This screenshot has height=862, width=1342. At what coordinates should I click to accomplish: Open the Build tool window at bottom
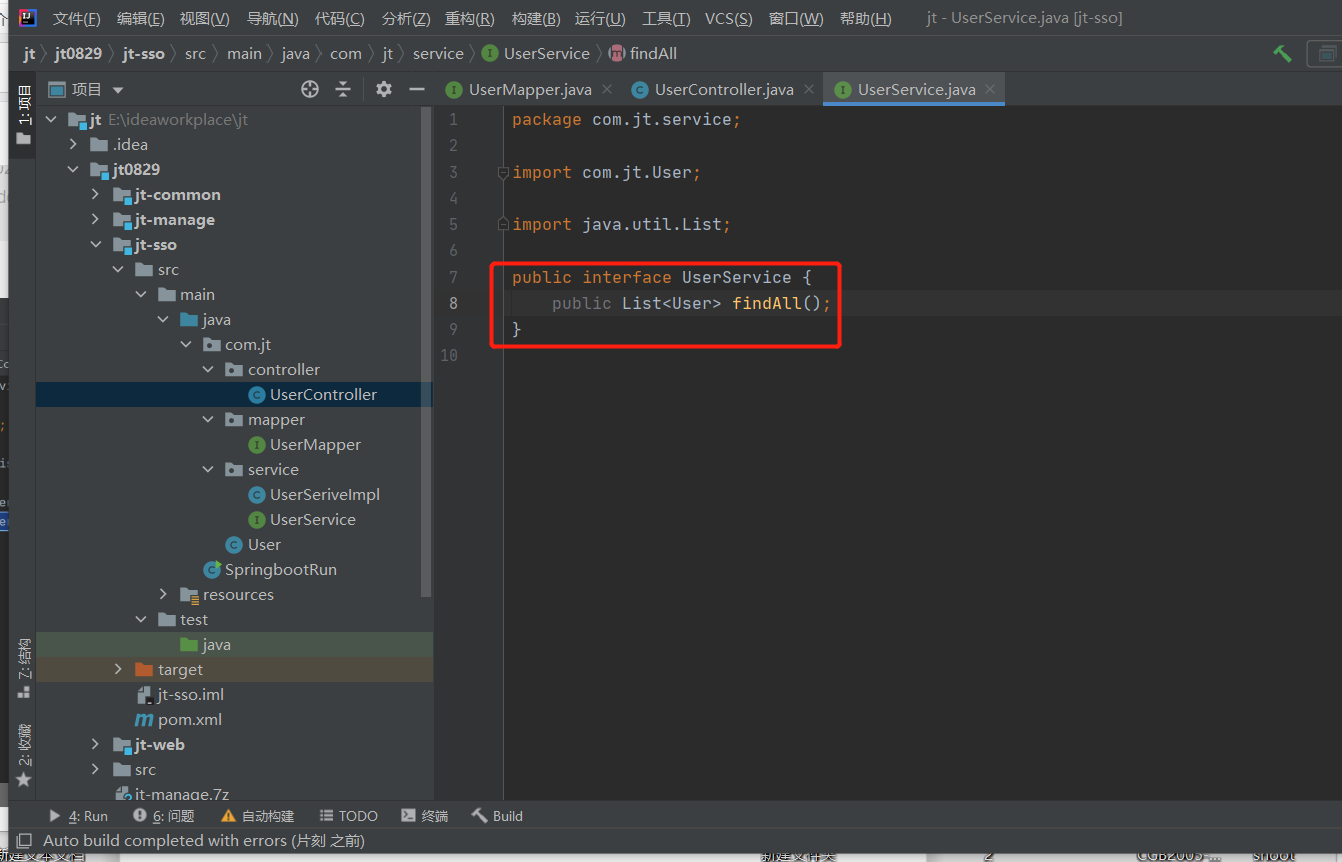[x=497, y=816]
